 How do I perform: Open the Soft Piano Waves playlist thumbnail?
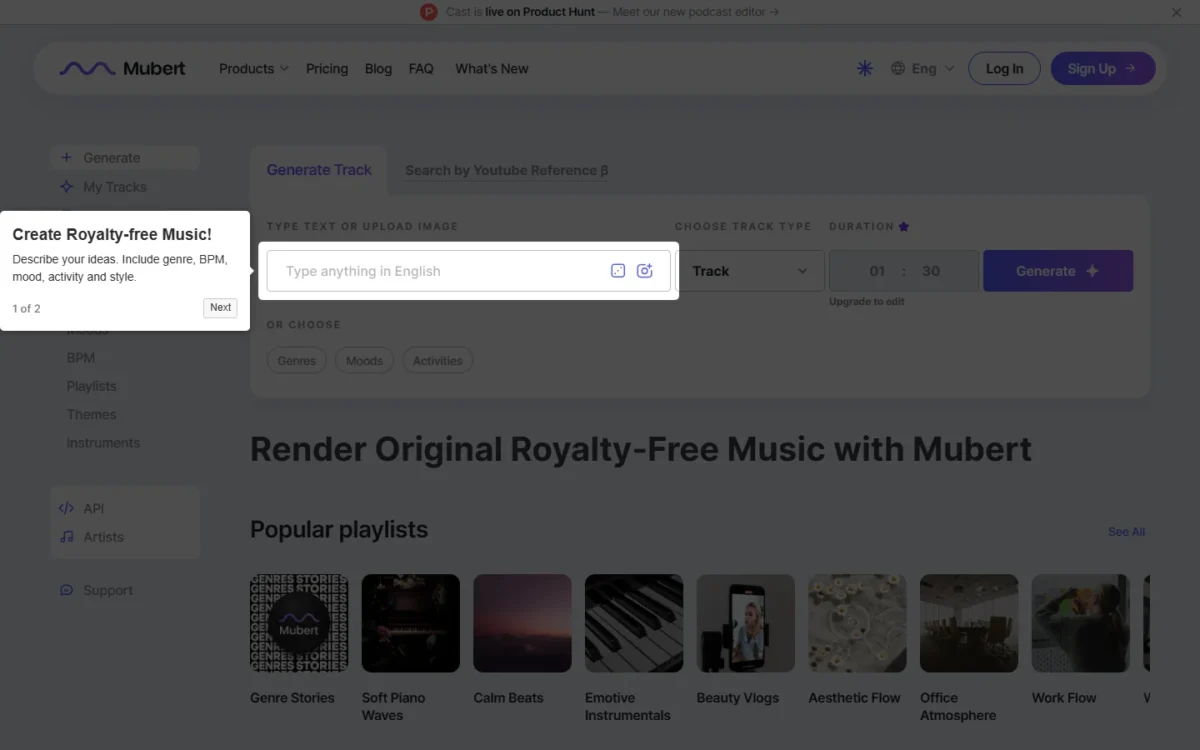[x=411, y=623]
